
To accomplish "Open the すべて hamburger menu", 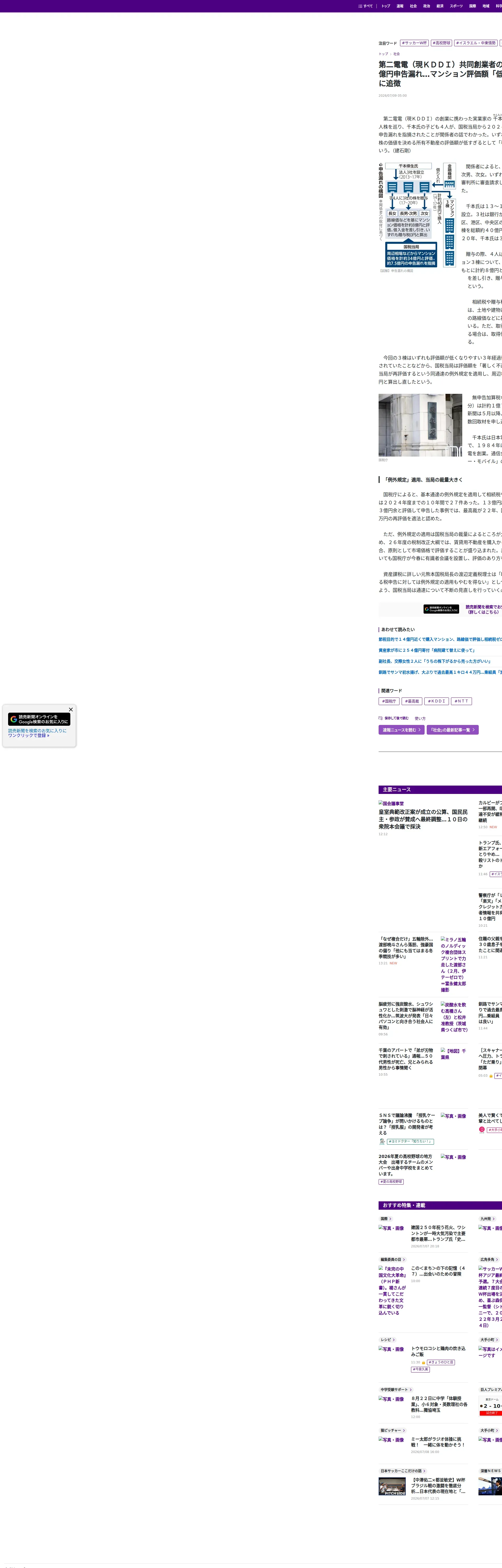I will click(366, 6).
